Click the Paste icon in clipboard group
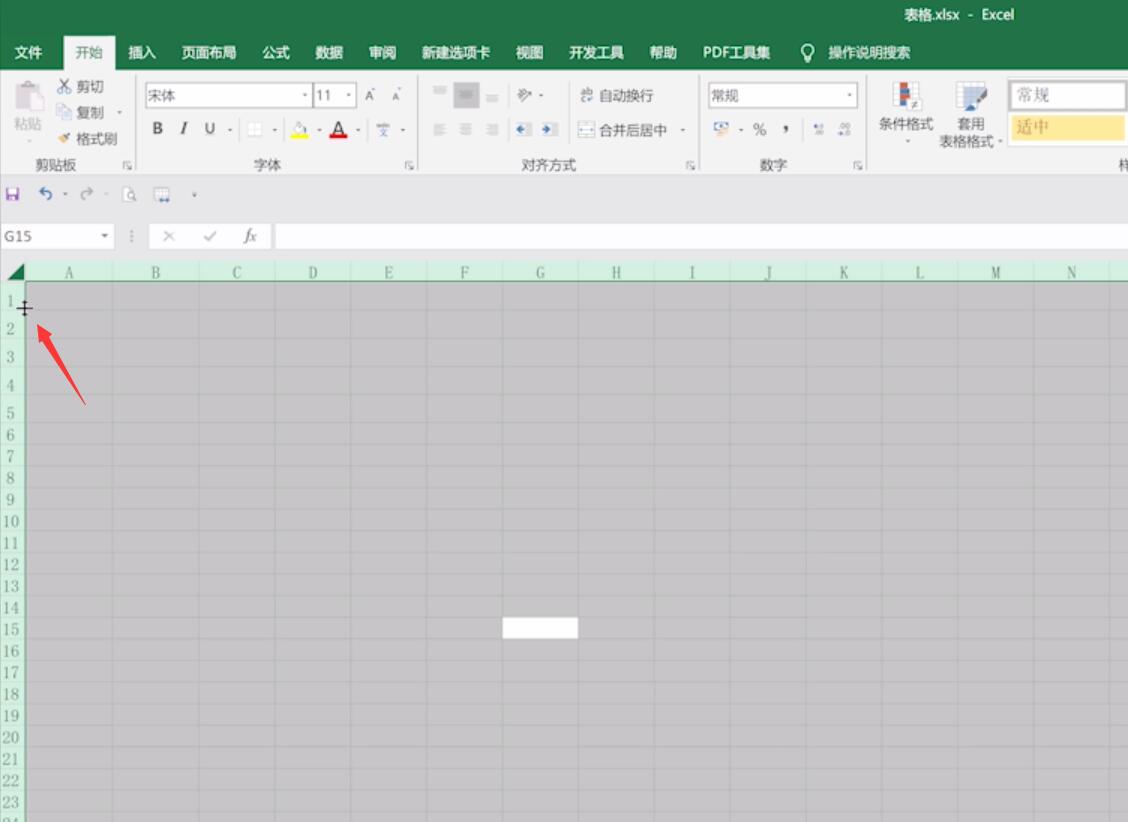1128x822 pixels. point(29,97)
